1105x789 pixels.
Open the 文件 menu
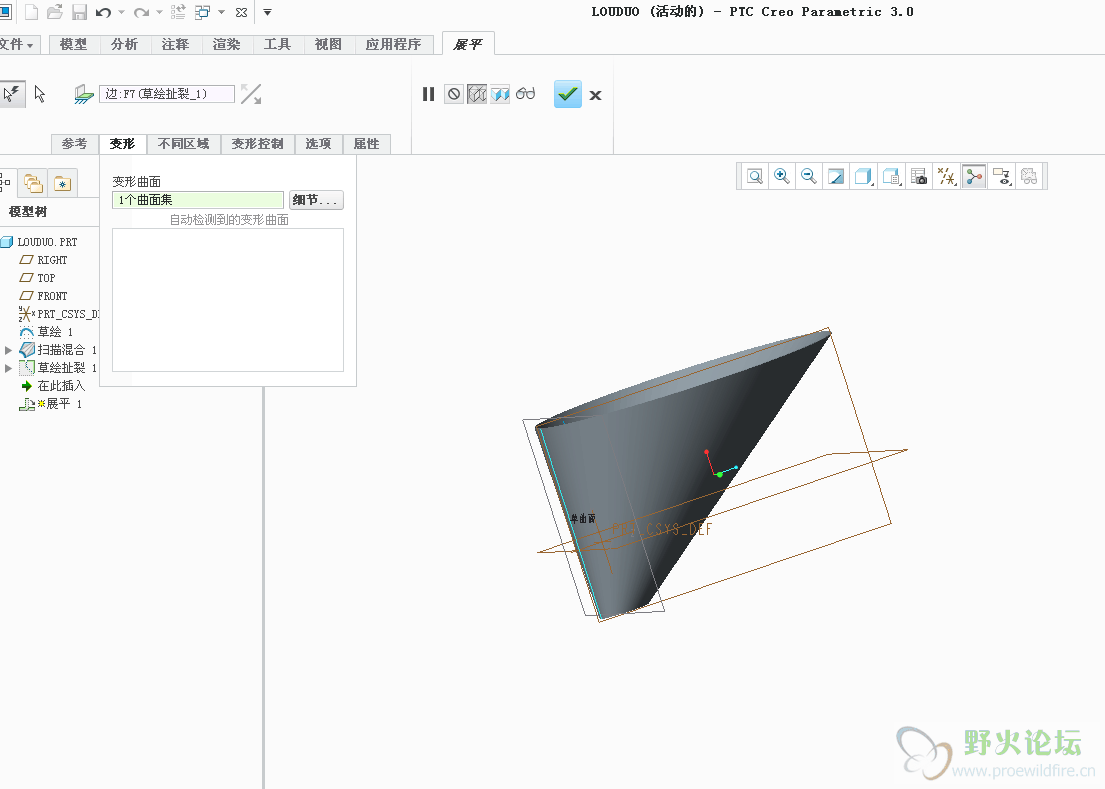click(x=18, y=44)
